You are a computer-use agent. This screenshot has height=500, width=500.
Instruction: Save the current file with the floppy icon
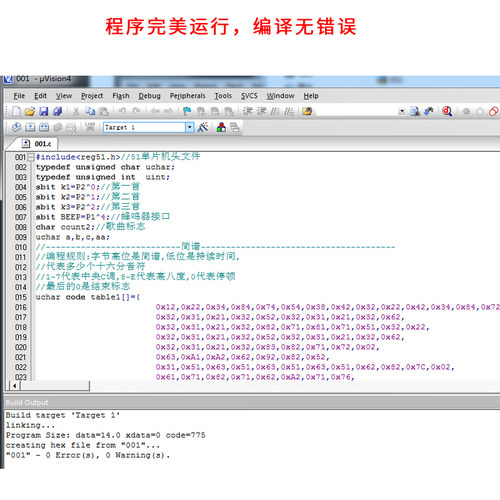[44, 111]
